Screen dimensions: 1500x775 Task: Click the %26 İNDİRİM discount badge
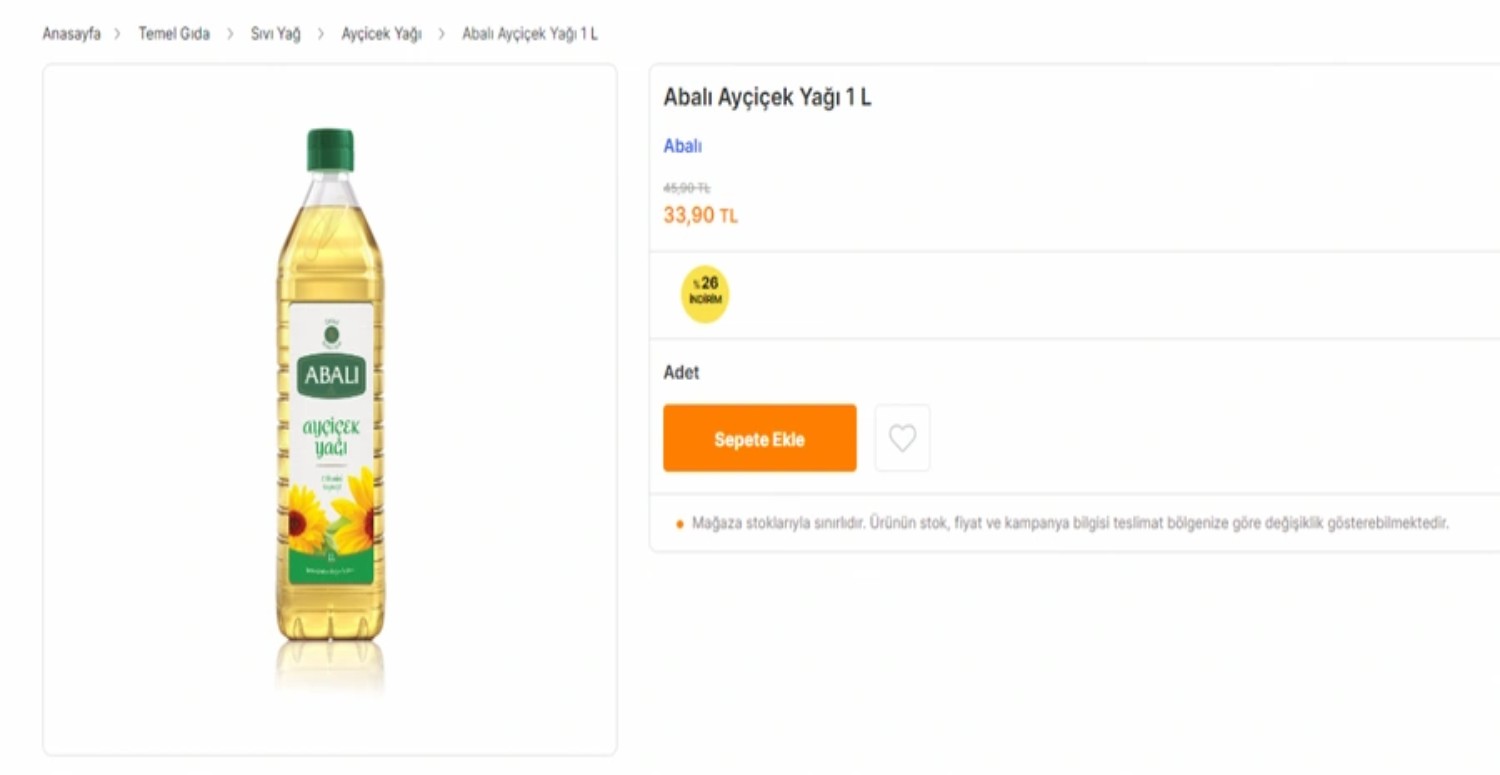(705, 293)
